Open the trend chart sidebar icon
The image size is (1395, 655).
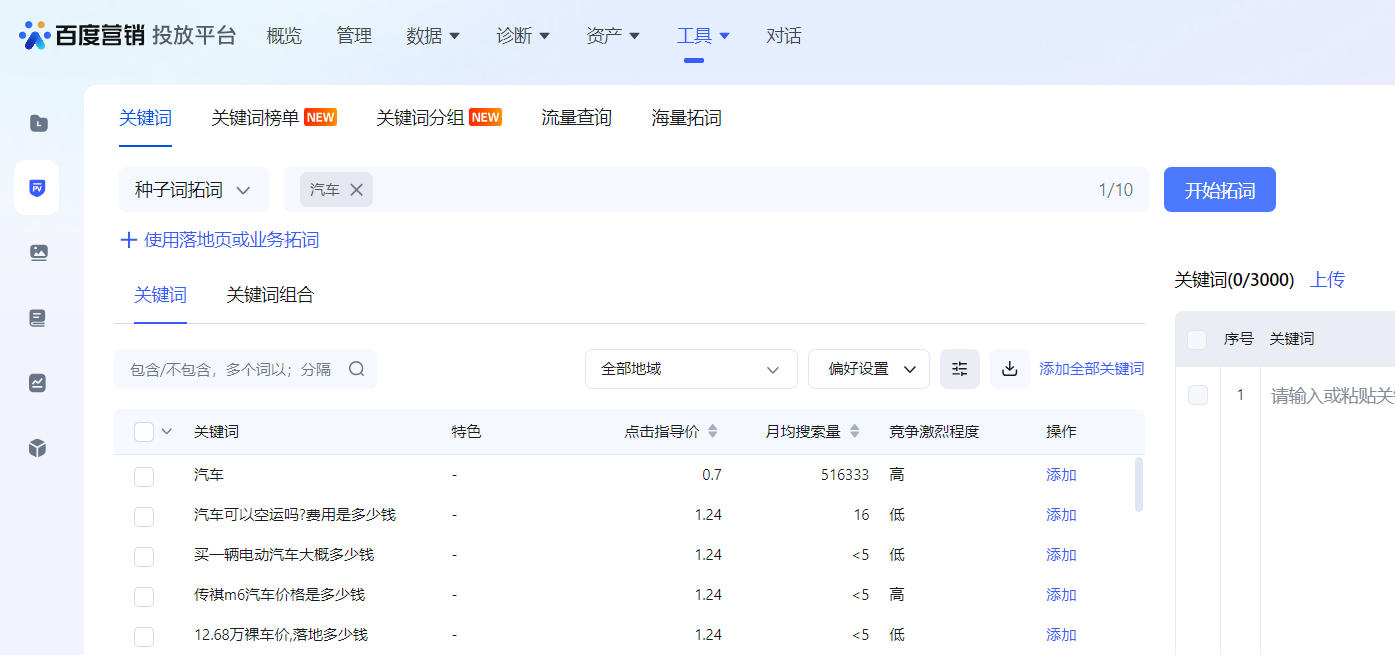pyautogui.click(x=38, y=383)
